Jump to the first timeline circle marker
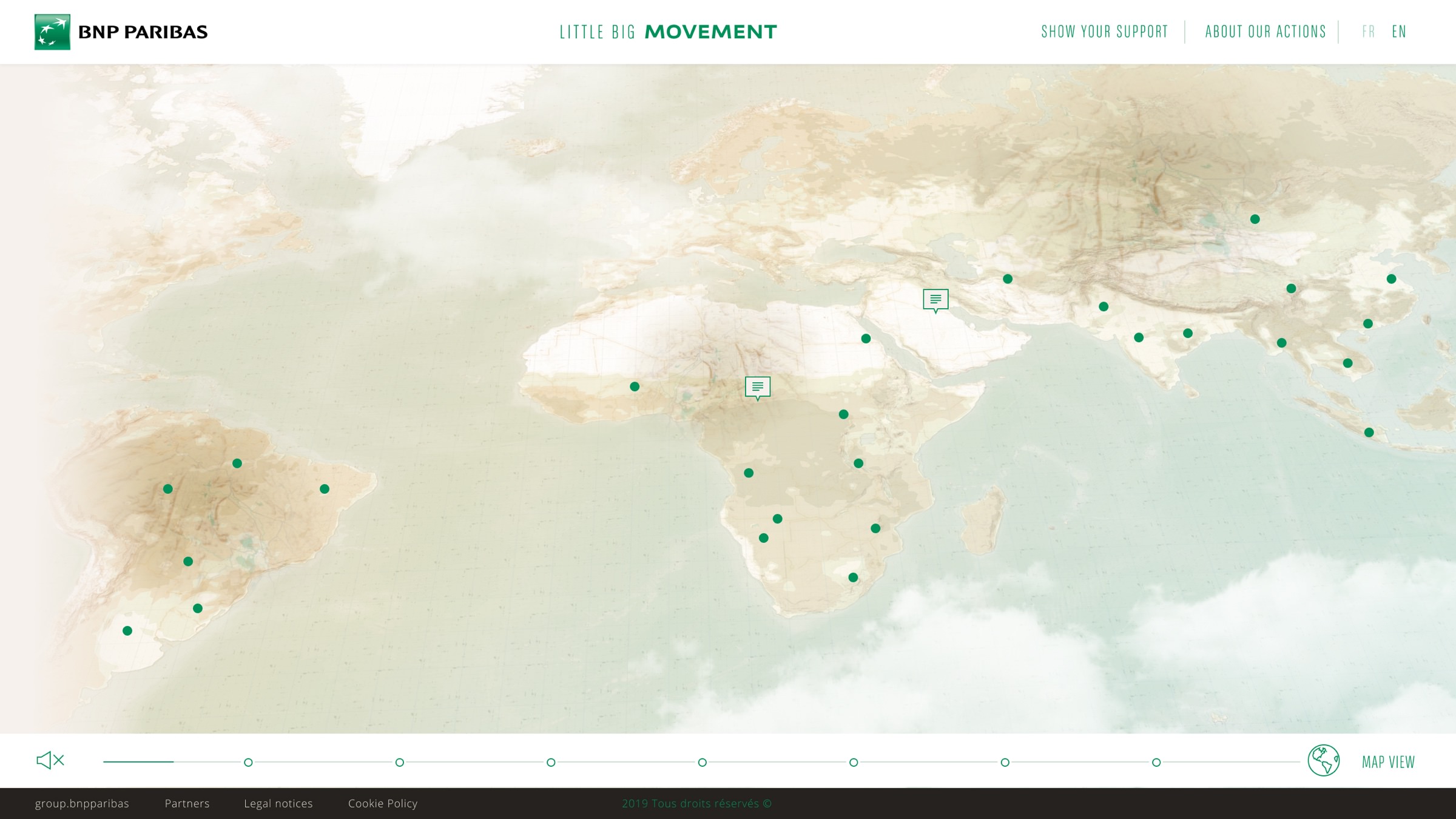1456x819 pixels. [248, 762]
